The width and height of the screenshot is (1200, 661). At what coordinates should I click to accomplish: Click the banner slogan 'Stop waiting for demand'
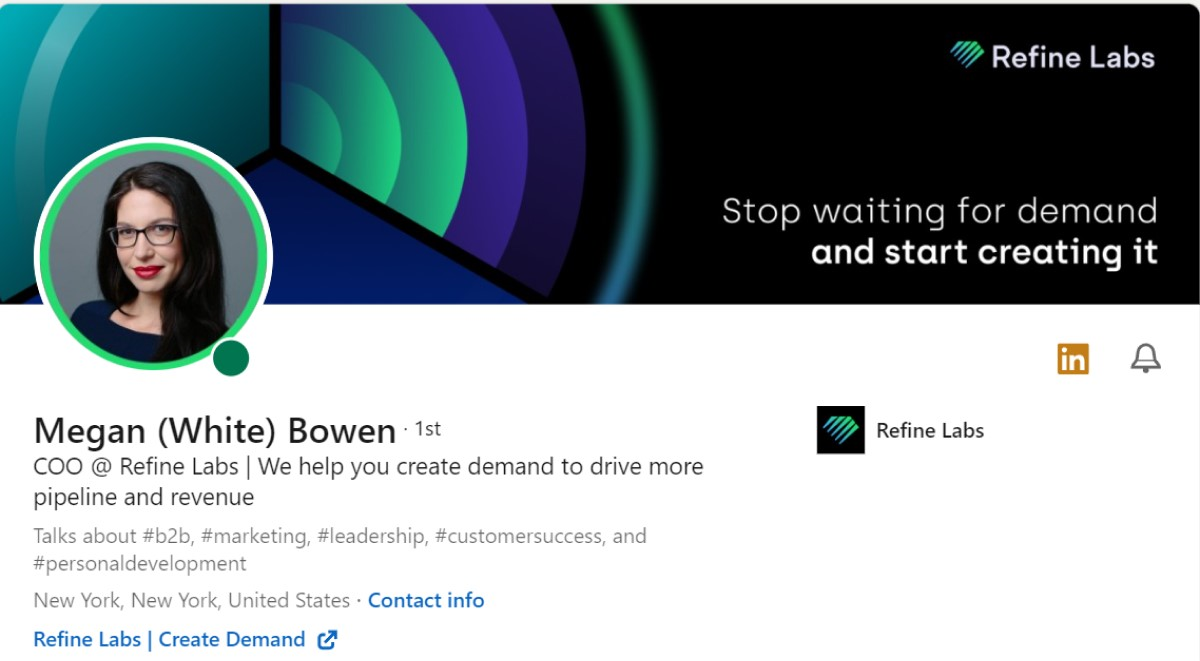pos(940,212)
